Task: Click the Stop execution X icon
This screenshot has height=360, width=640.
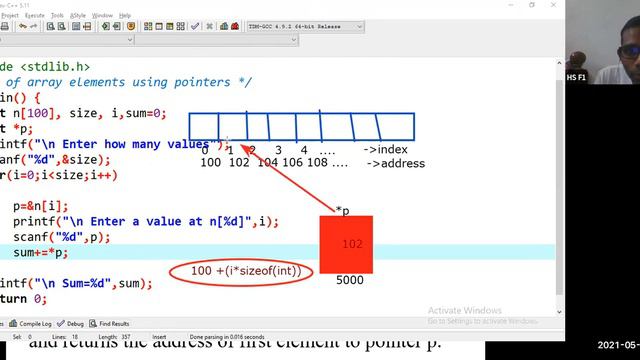Action: (x=209, y=27)
